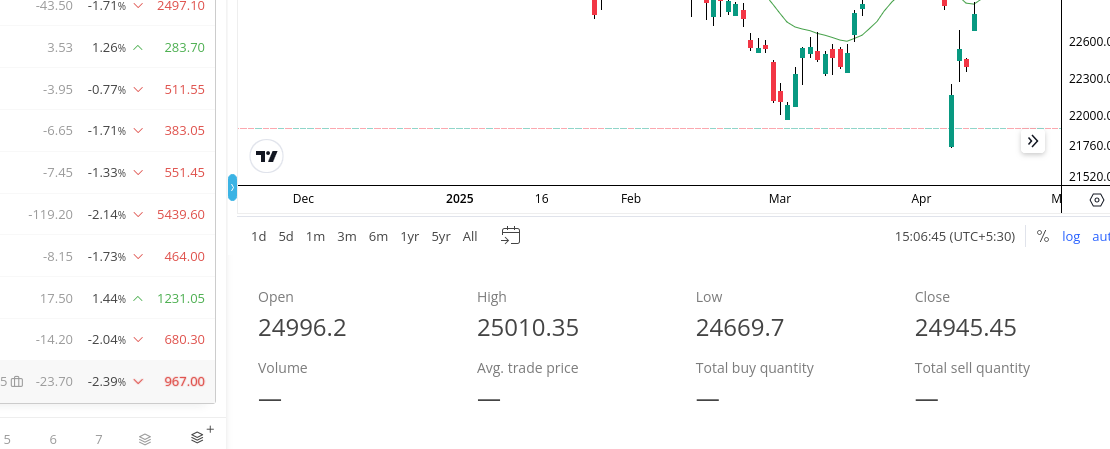Viewport: 1110px width, 449px height.
Task: Select the 5yr chart range
Action: [x=441, y=236]
